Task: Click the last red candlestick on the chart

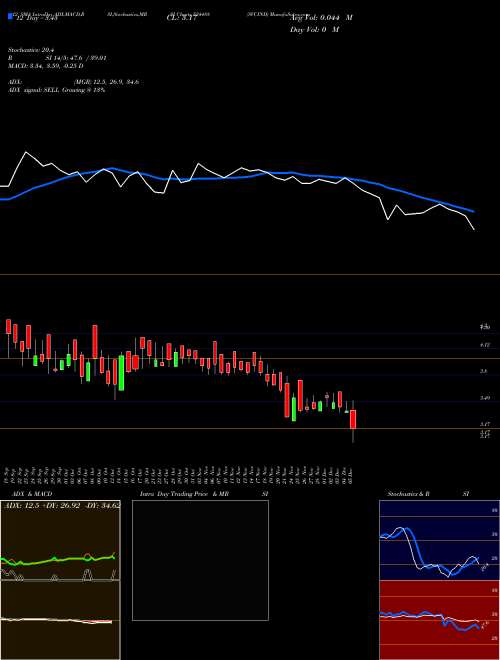Action: point(353,419)
